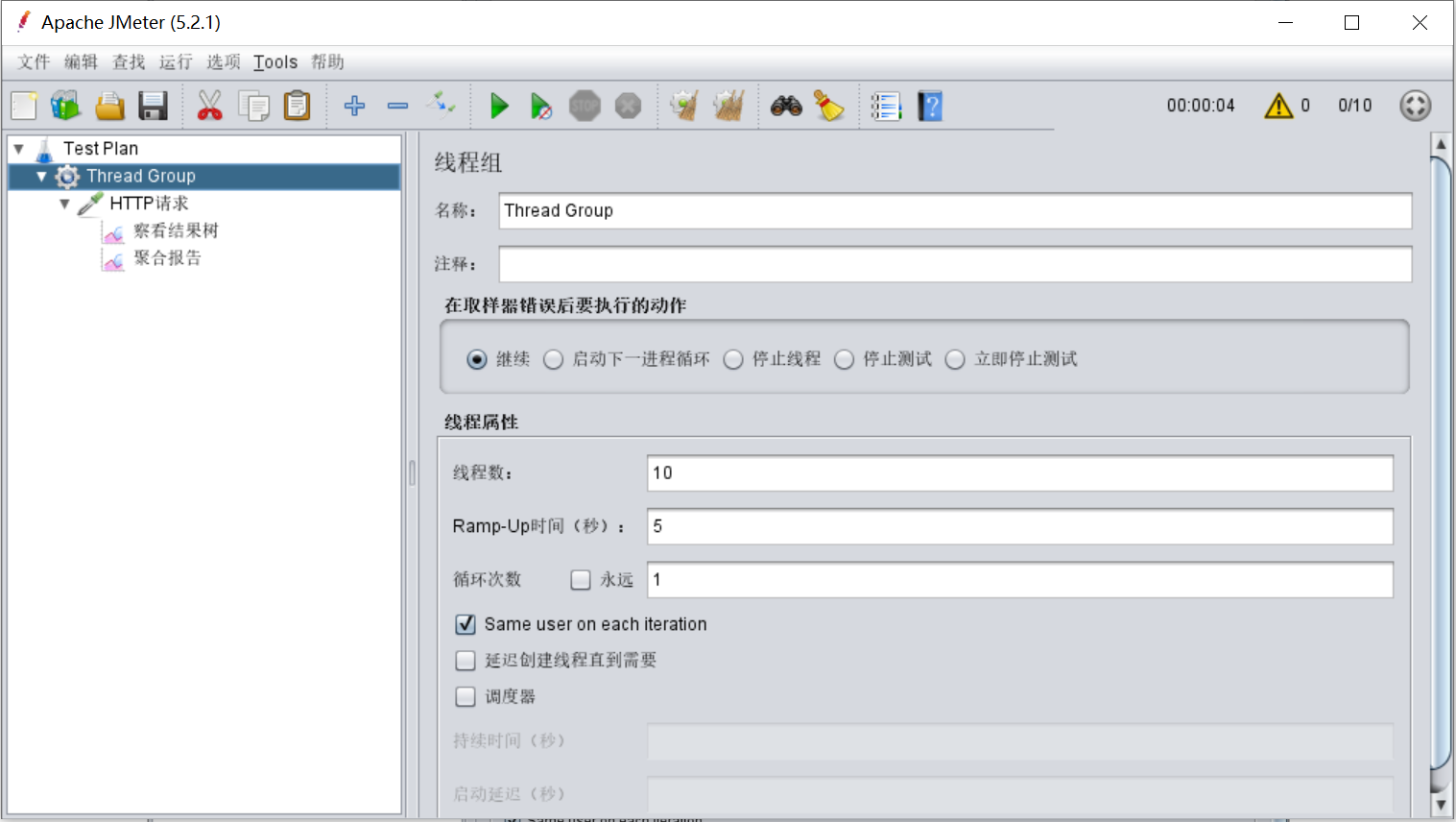Click the Open file folder icon

coord(109,106)
